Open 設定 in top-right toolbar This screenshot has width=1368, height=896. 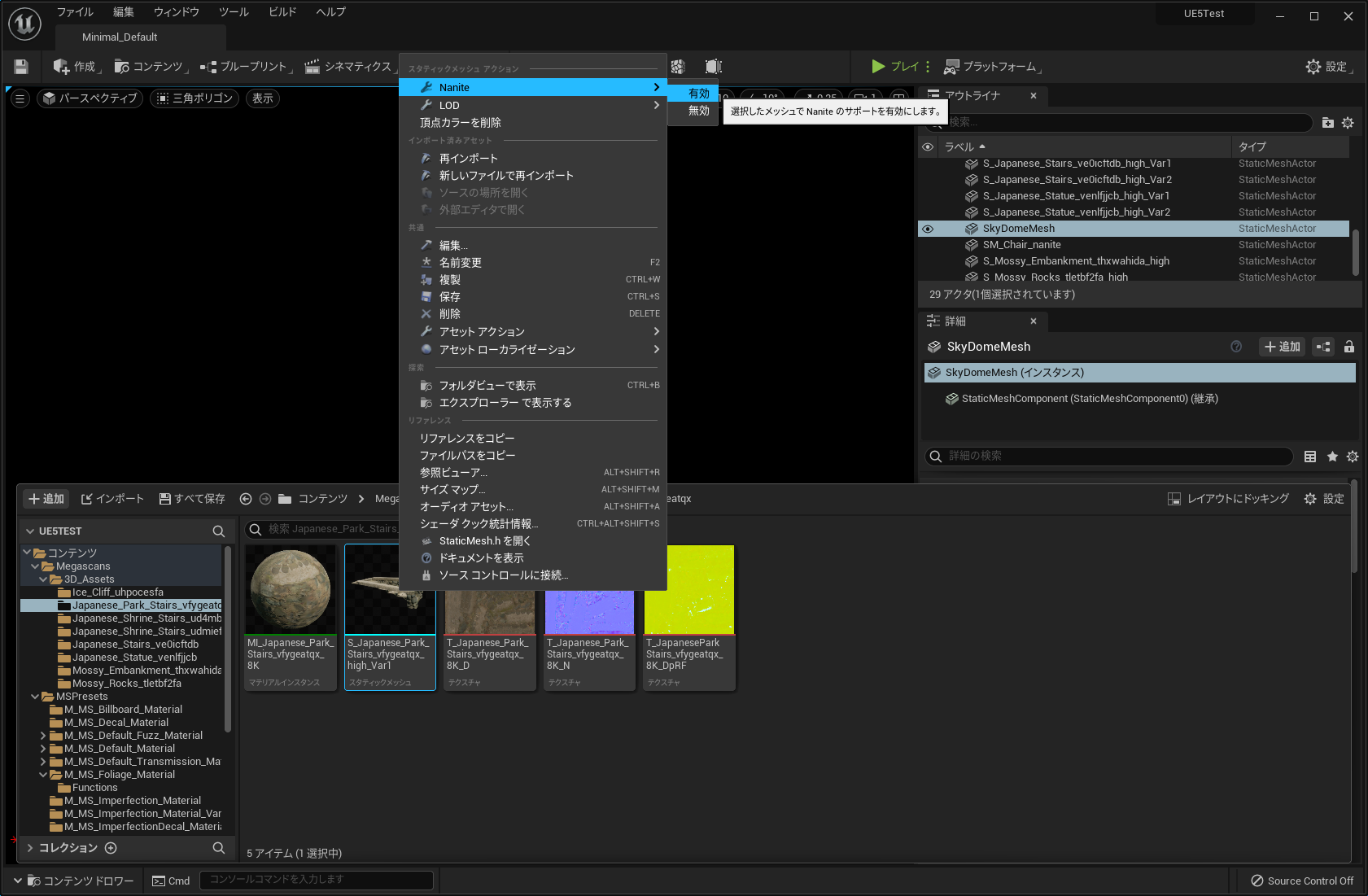coord(1328,67)
